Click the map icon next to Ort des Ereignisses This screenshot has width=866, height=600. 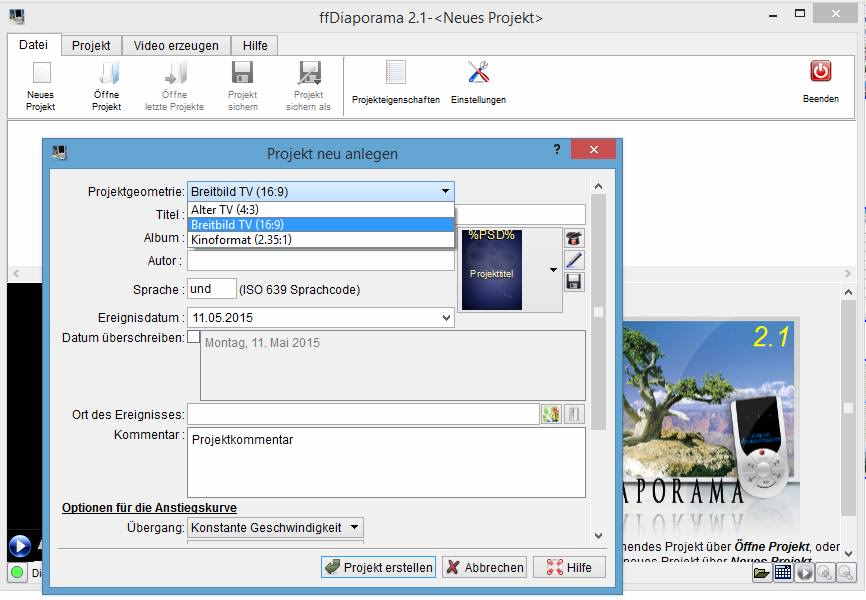551,415
